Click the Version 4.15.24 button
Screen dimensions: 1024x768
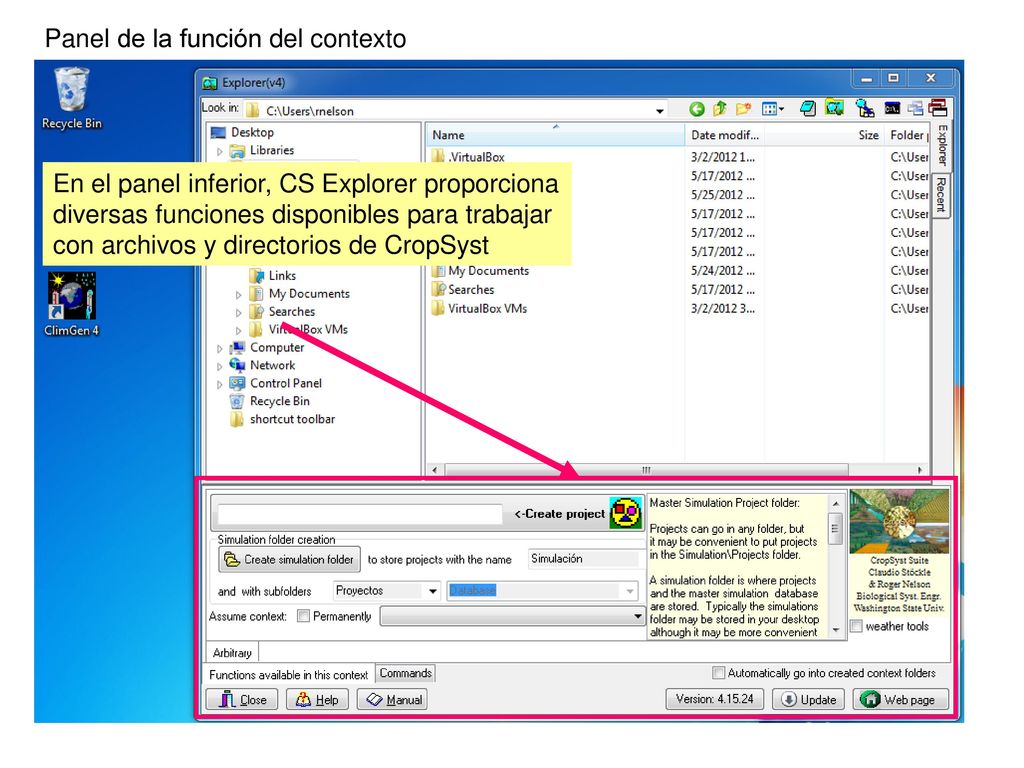tap(714, 699)
